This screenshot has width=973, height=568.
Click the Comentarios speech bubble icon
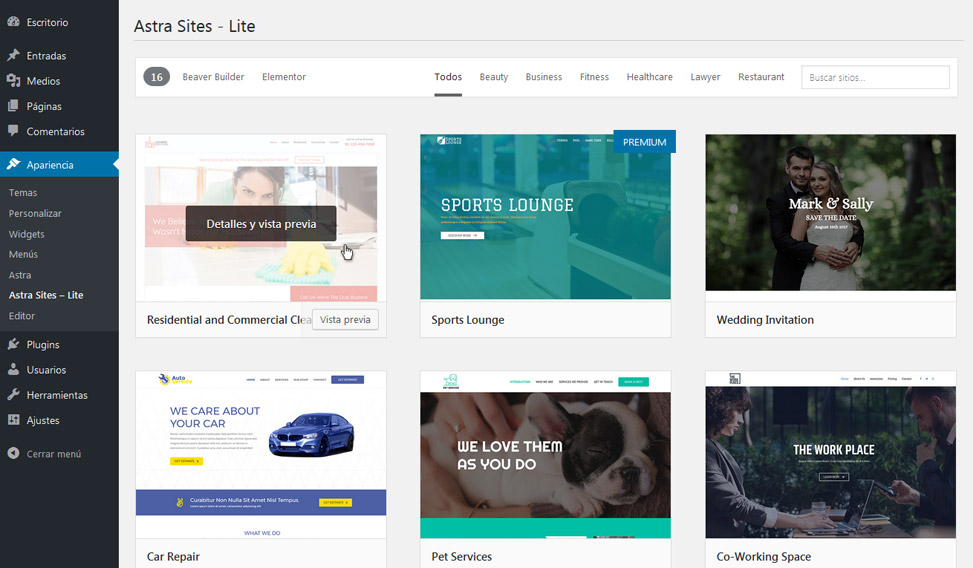(x=13, y=131)
